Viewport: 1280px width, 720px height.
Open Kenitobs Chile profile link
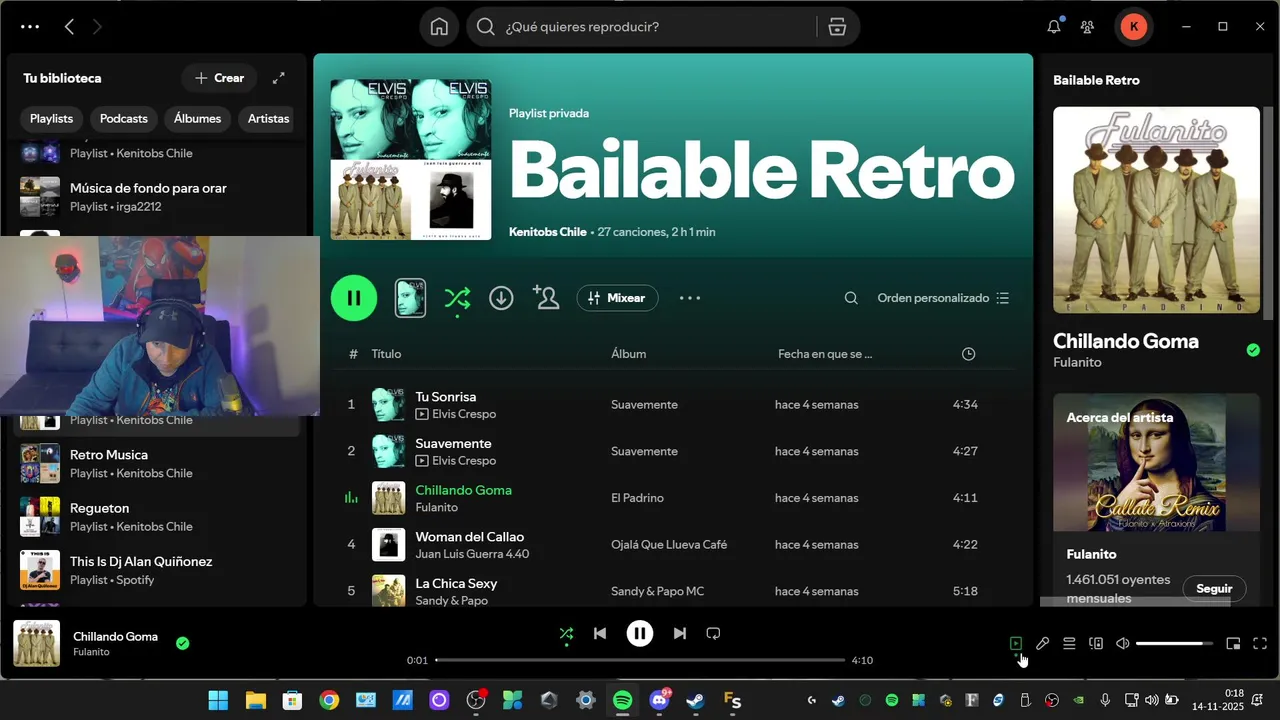pyautogui.click(x=547, y=232)
